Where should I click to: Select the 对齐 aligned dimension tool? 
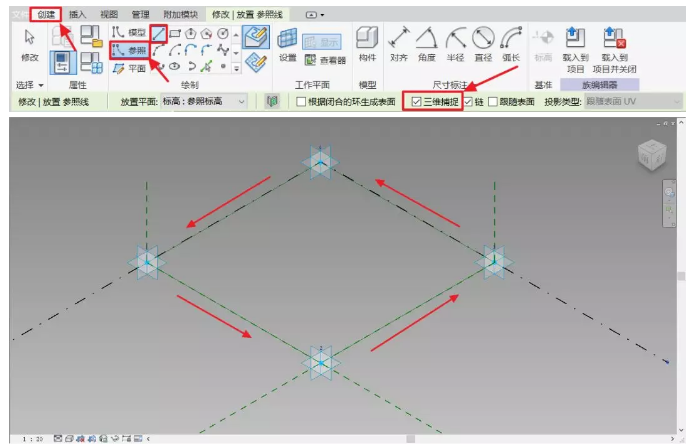[399, 44]
